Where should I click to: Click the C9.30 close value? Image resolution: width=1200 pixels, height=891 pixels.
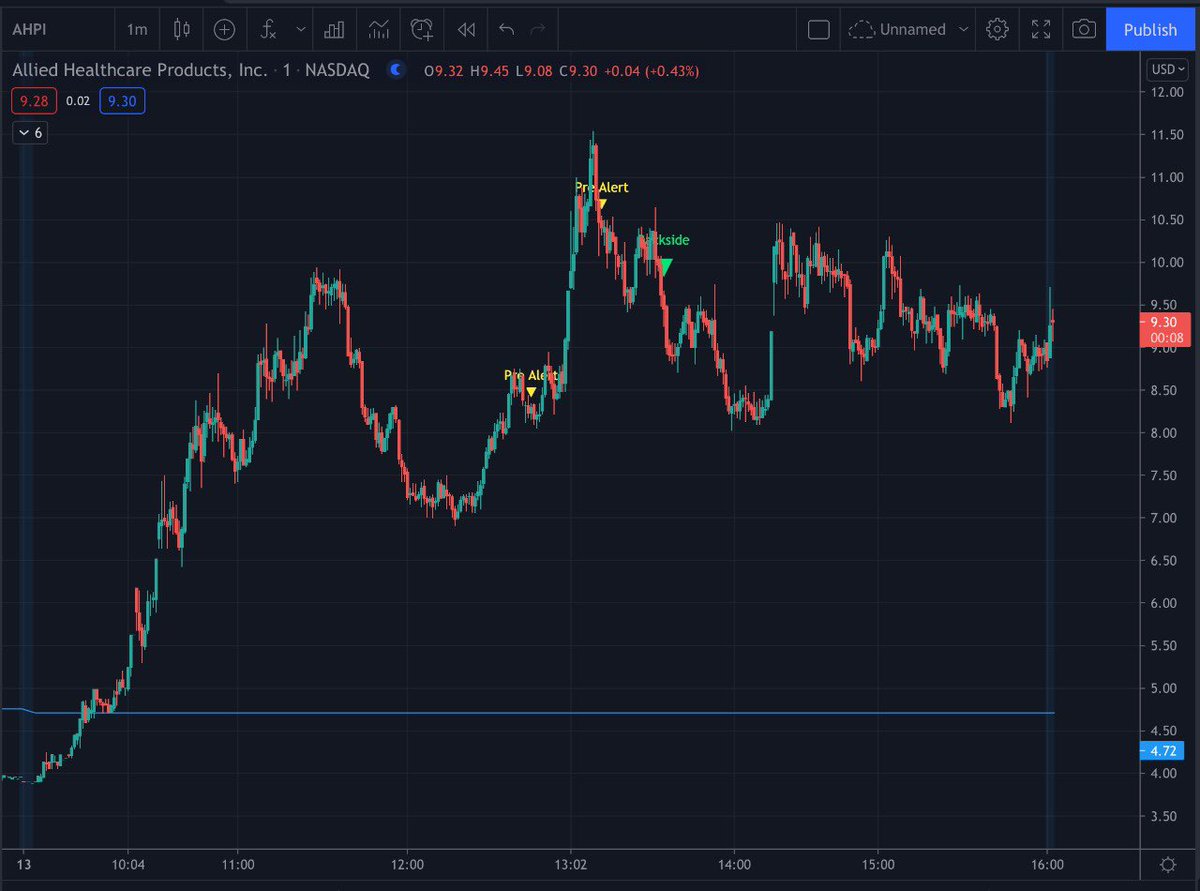[x=577, y=71]
